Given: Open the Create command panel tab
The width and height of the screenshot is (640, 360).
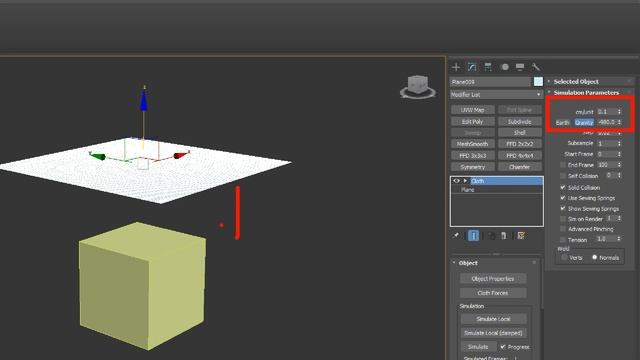Looking at the screenshot, I should [456, 67].
